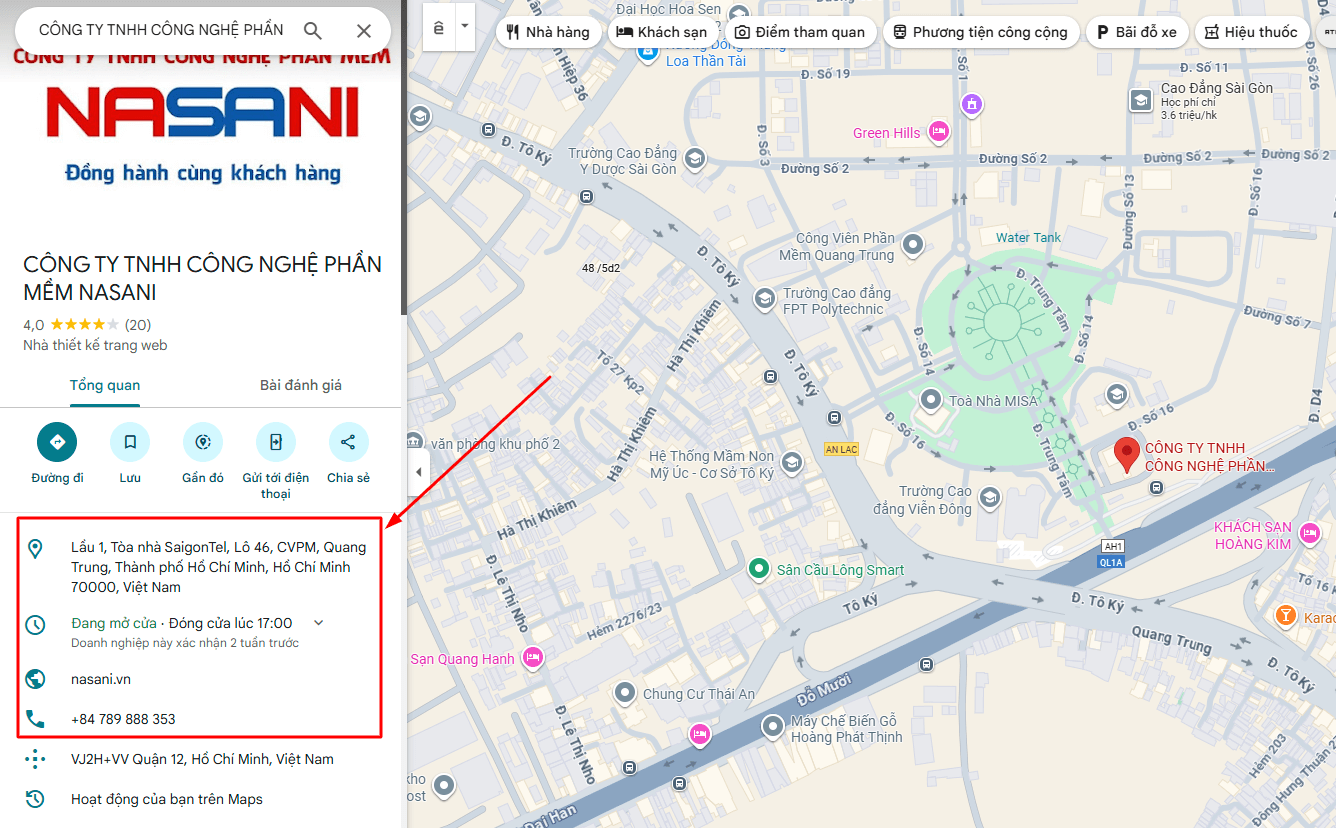1336x828 pixels.
Task: Switch to the Tổng quan tab
Action: click(105, 385)
